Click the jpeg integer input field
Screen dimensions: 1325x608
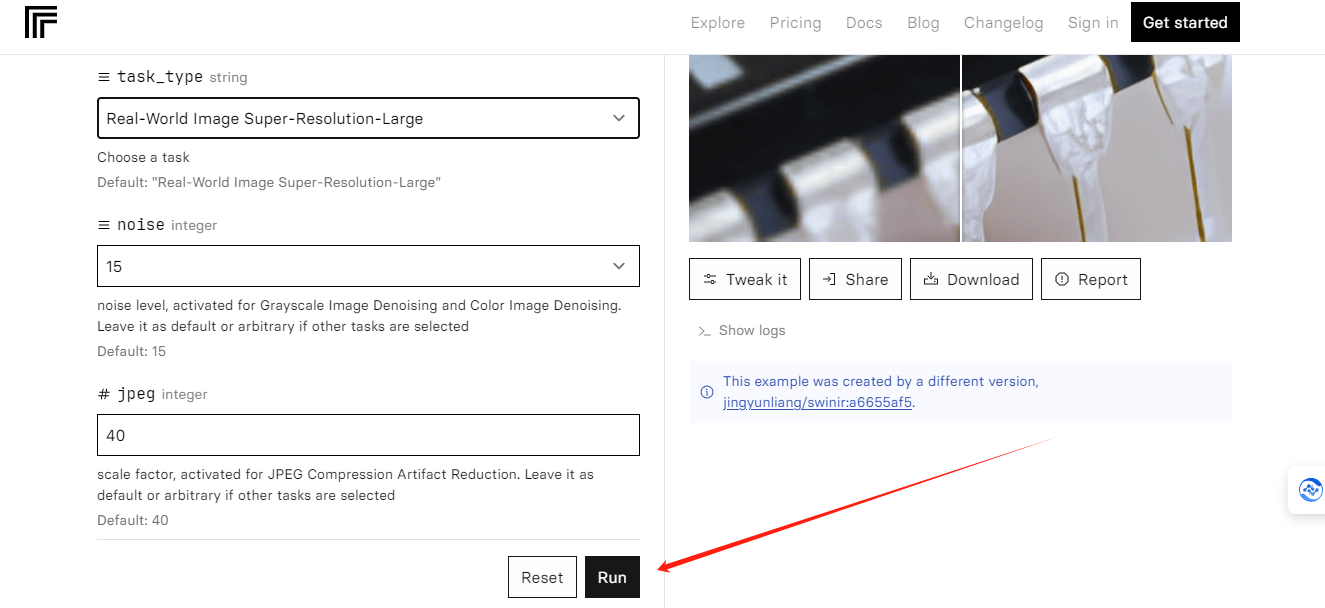pyautogui.click(x=368, y=435)
